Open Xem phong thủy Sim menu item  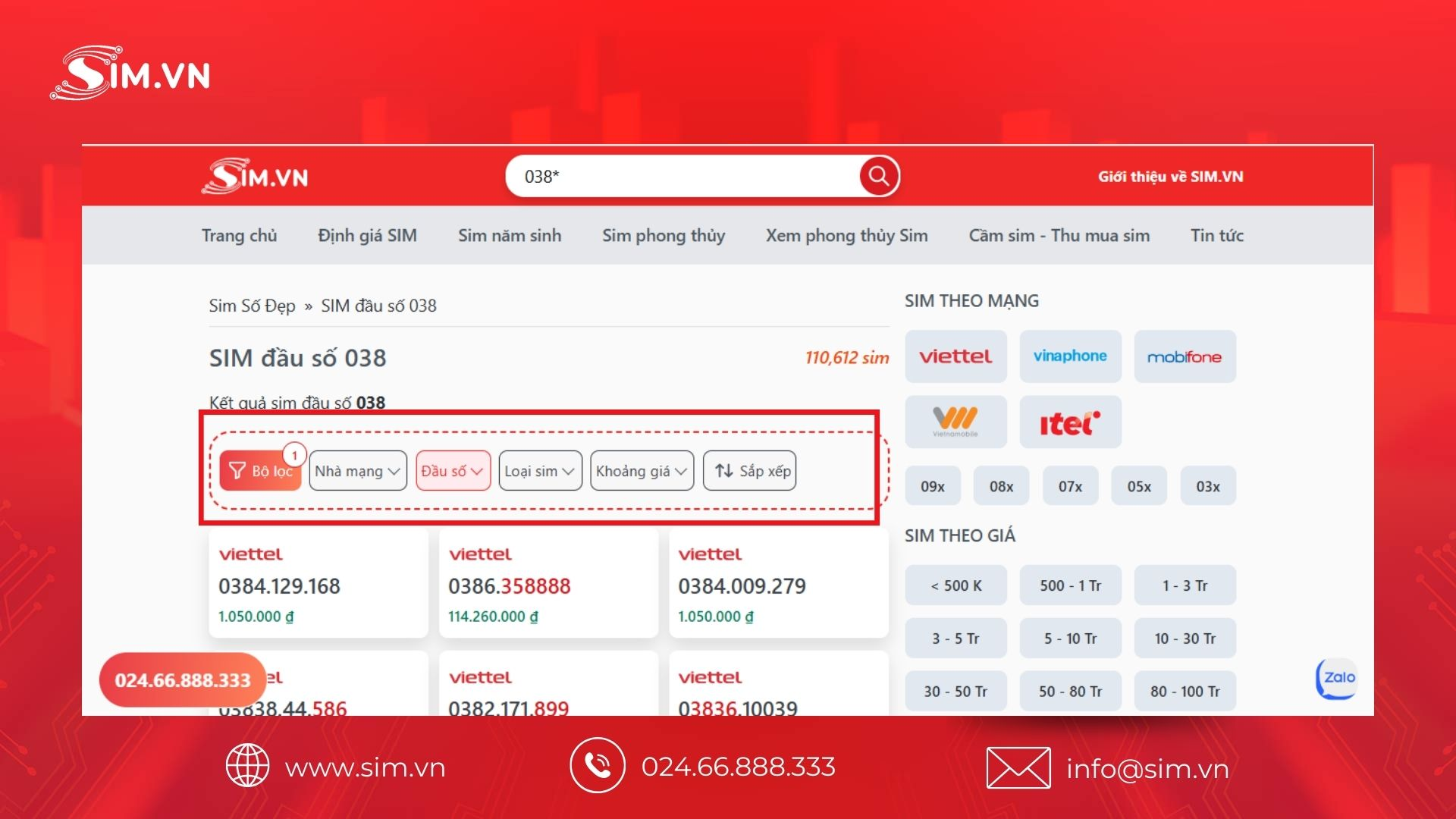pos(847,236)
